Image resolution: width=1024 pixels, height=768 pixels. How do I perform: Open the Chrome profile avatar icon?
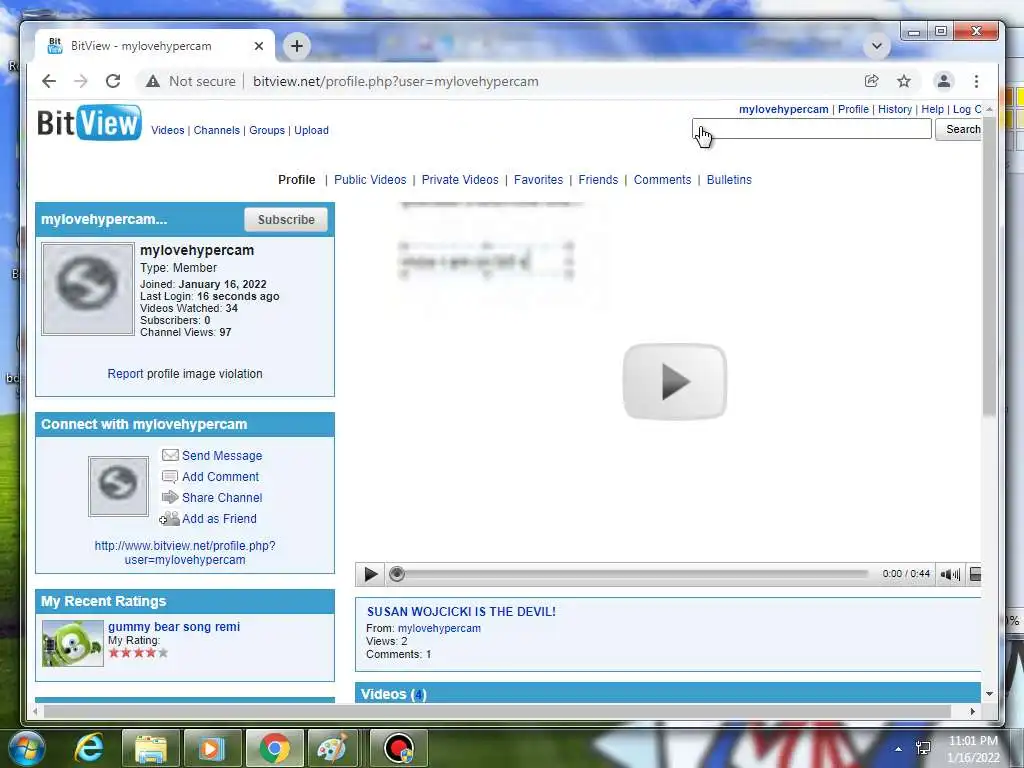coord(944,81)
